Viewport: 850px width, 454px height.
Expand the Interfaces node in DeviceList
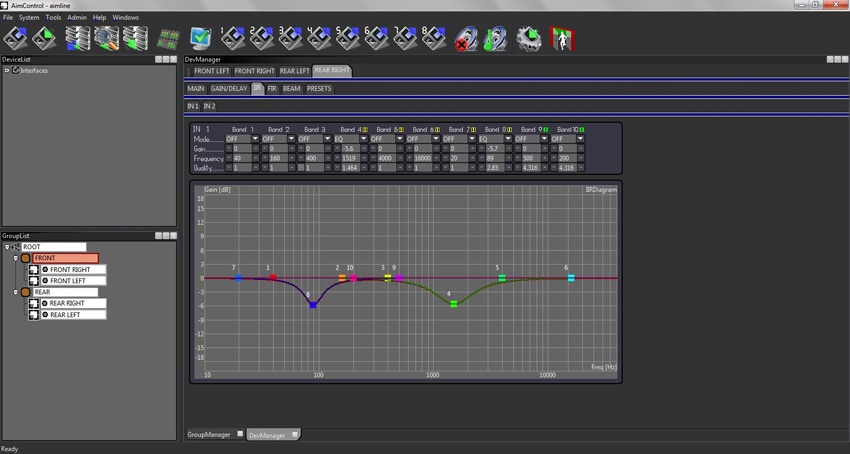tap(7, 71)
